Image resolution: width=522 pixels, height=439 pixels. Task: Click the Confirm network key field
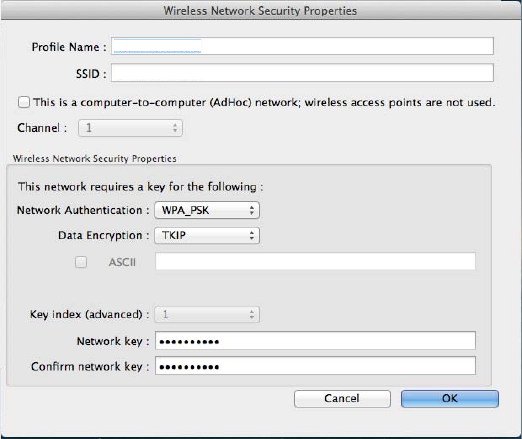coord(315,366)
